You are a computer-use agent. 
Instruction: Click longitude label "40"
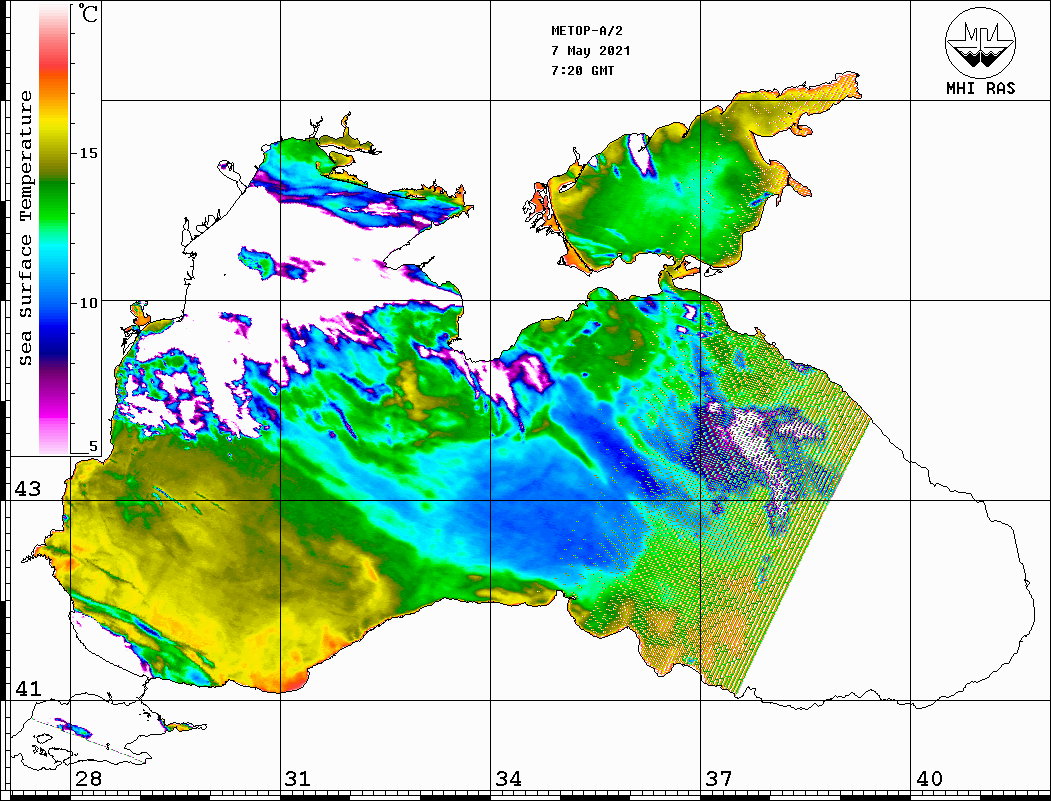(929, 779)
